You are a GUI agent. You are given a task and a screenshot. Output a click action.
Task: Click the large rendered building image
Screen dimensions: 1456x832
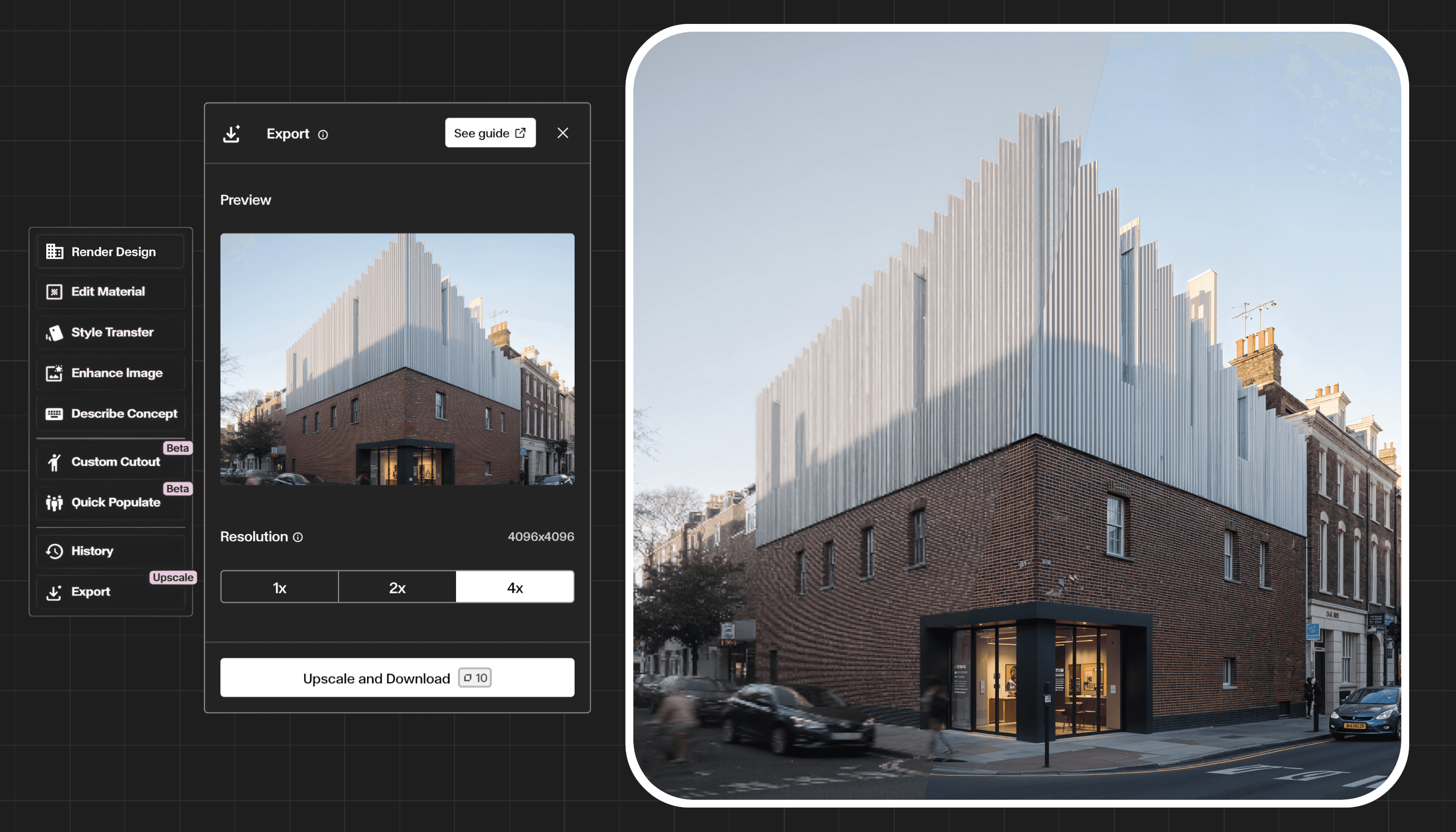[x=1017, y=415]
